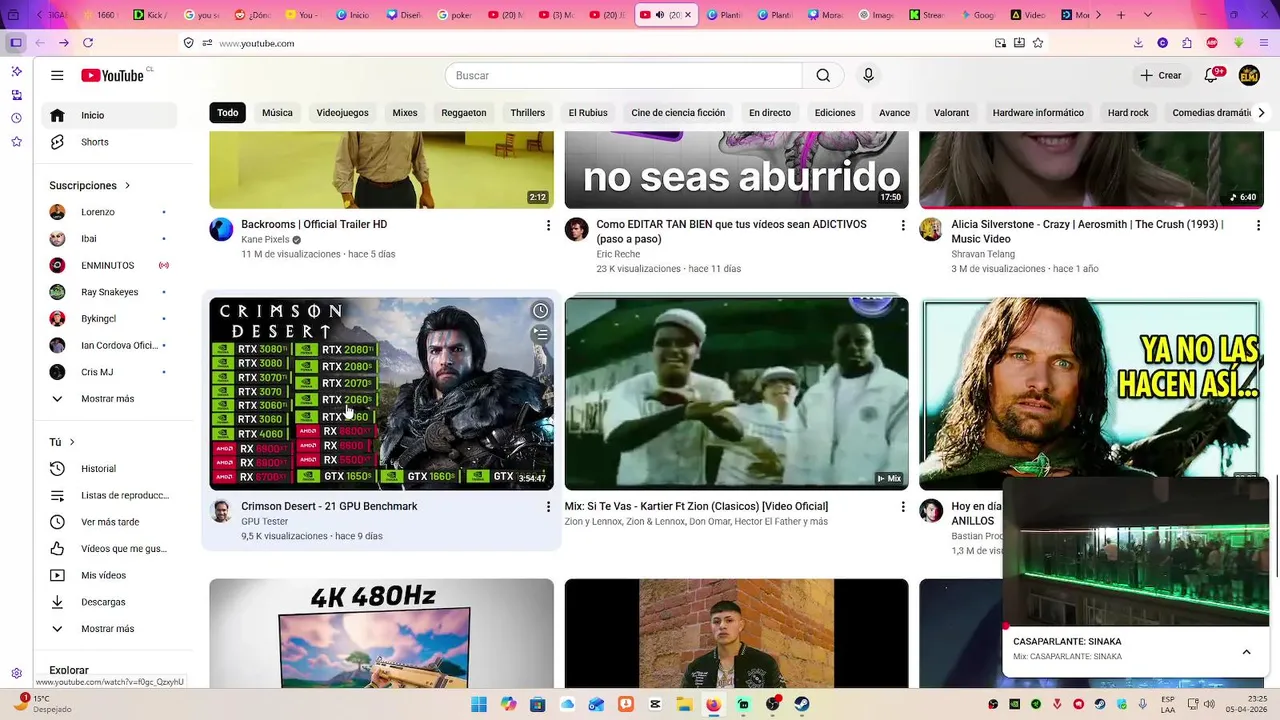The width and height of the screenshot is (1280, 720).
Task: Open Steam from the taskbar
Action: (802, 704)
